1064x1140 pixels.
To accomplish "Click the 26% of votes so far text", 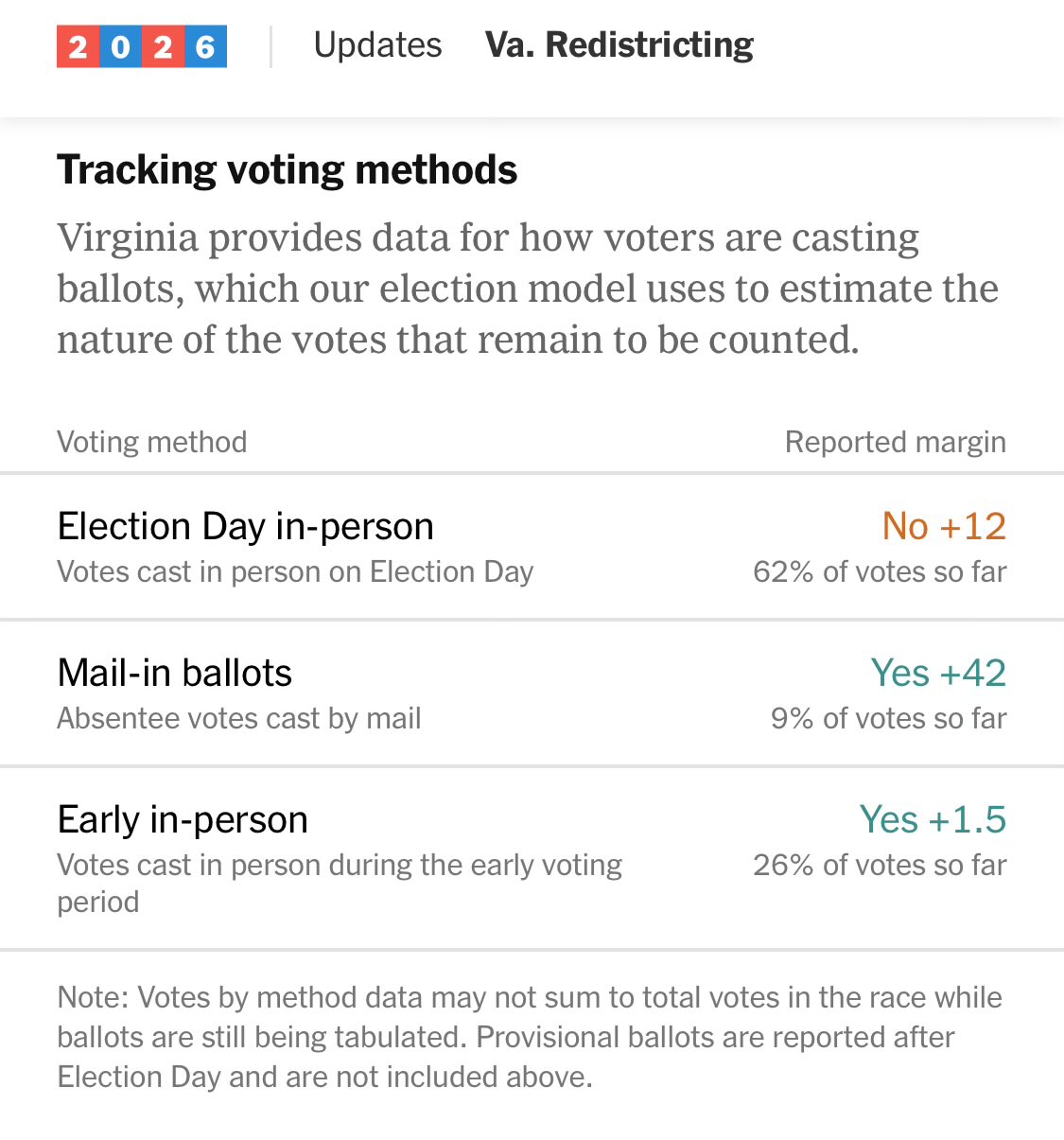I will coord(879,865).
